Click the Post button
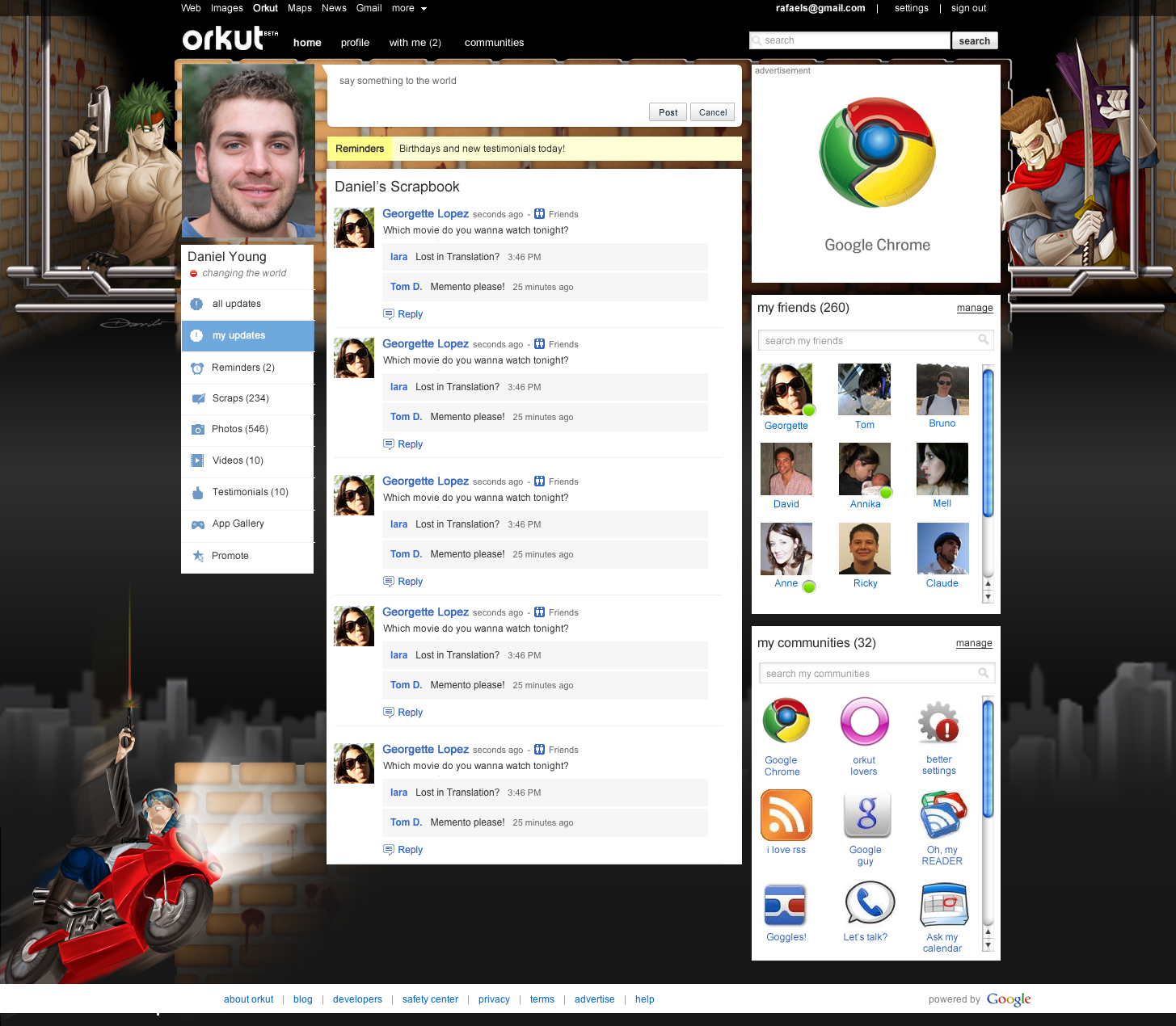 pyautogui.click(x=668, y=112)
